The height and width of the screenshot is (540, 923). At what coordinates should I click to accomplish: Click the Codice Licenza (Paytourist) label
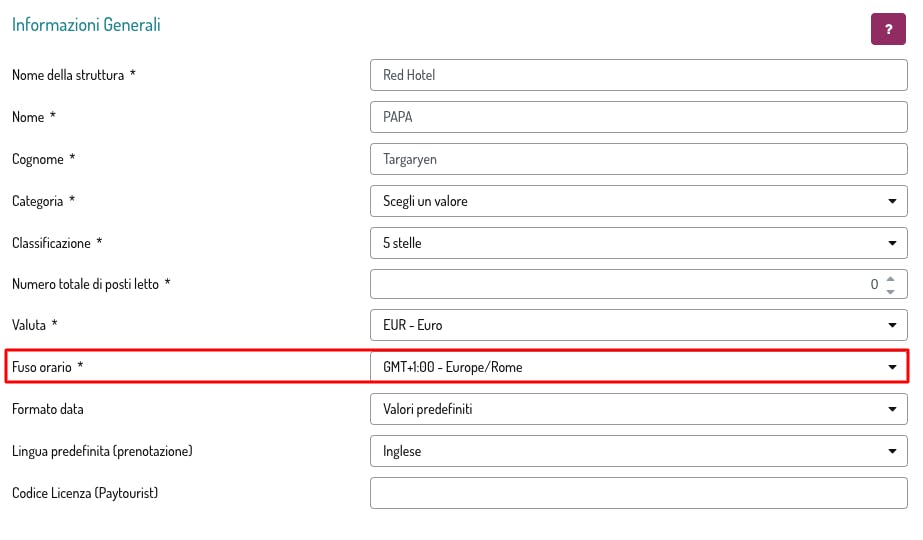(85, 493)
